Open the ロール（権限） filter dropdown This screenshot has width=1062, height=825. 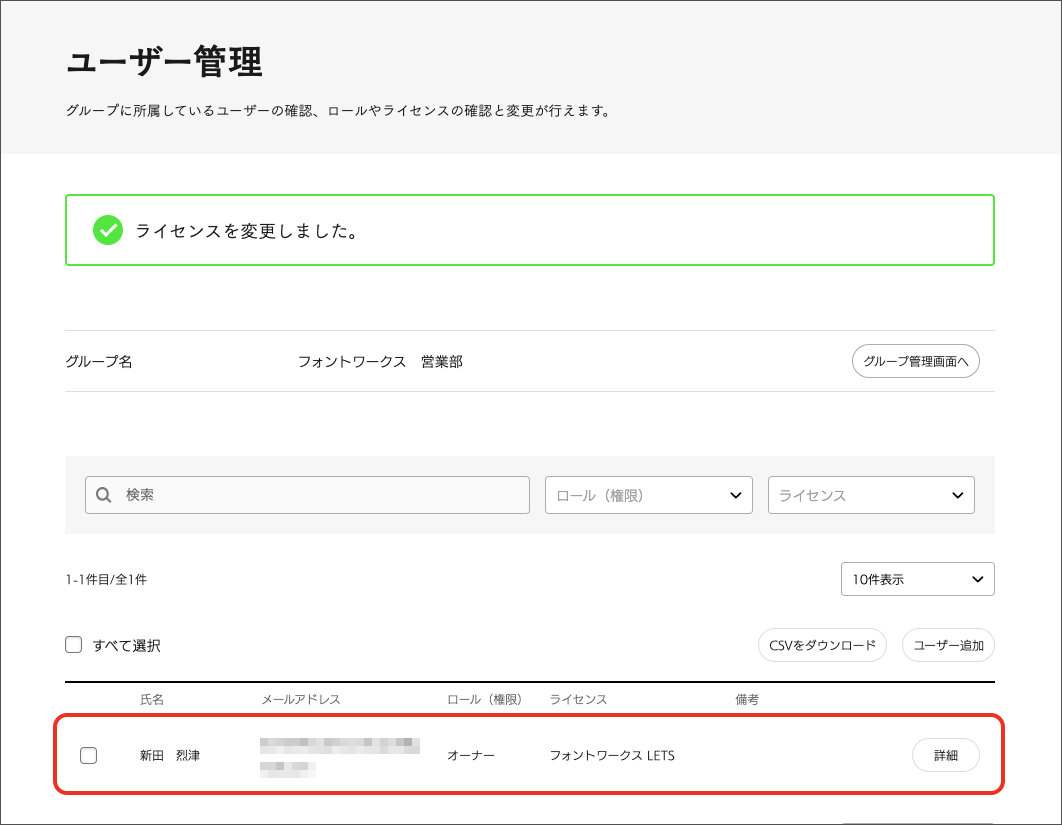tap(648, 495)
